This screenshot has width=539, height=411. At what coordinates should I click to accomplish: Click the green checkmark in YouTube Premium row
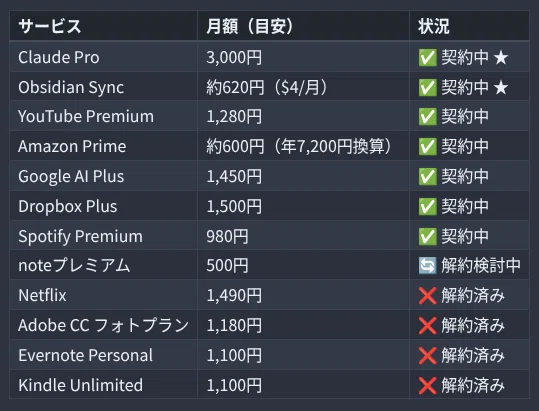click(x=427, y=117)
